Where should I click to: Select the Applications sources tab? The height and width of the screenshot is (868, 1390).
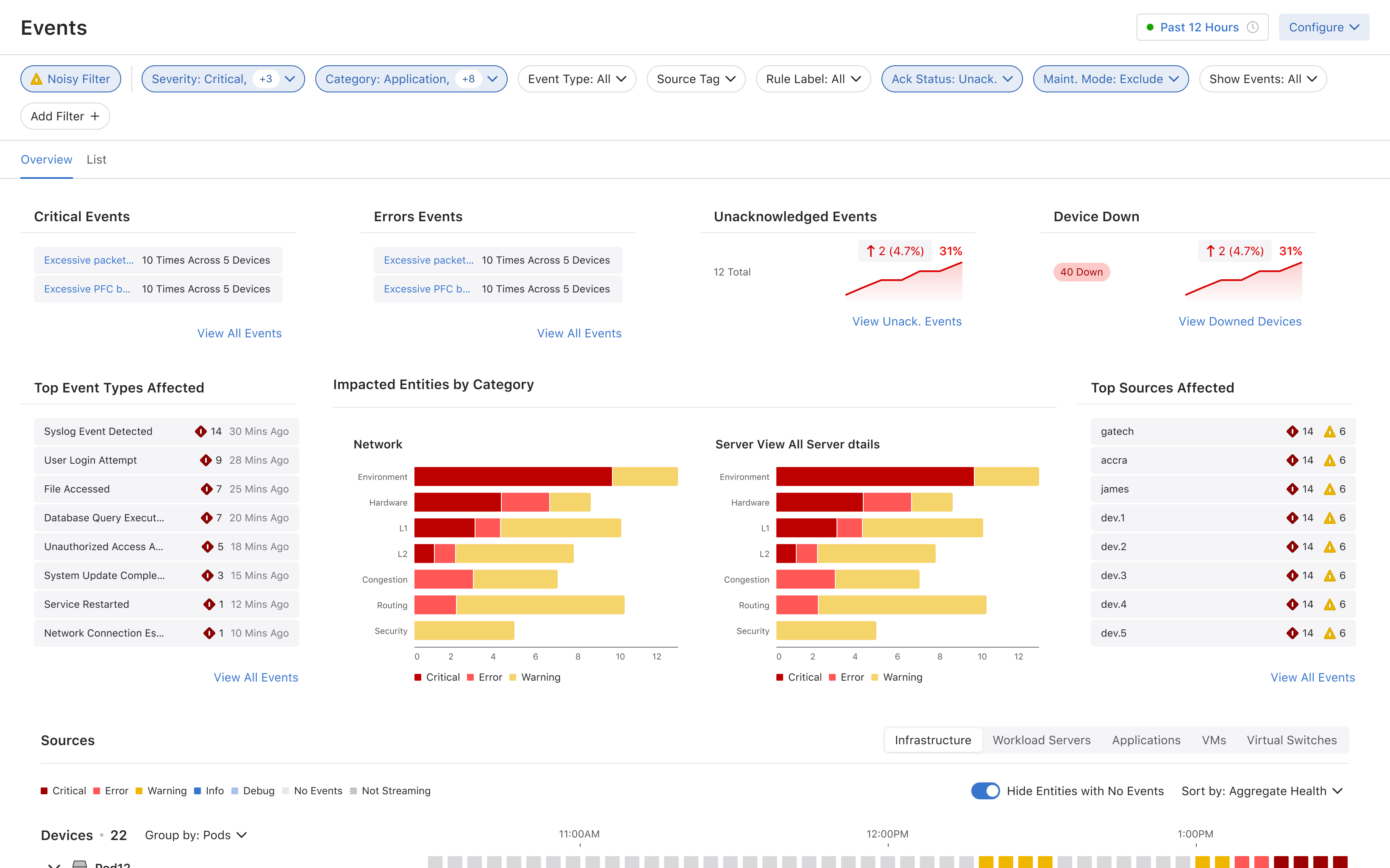tap(1146, 740)
